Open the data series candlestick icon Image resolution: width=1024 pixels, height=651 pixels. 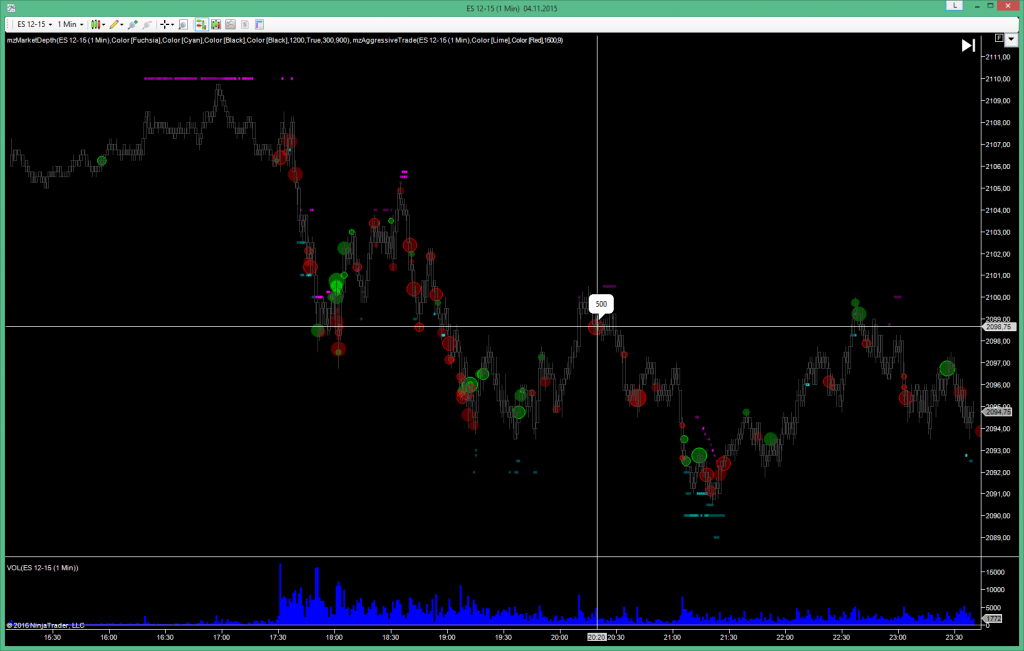[216, 24]
